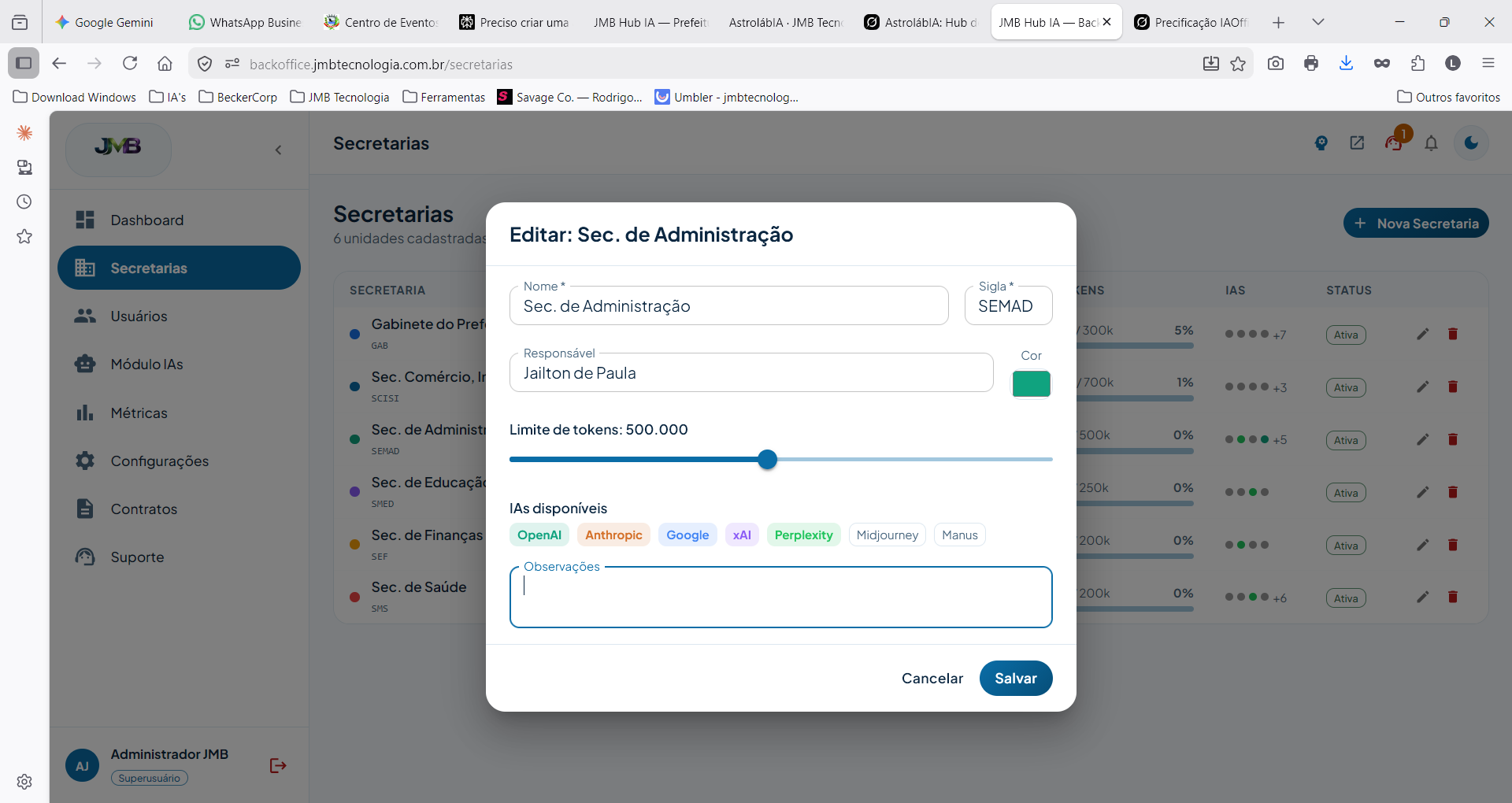Open the browser tab list dropdown
The height and width of the screenshot is (803, 1512).
click(x=1318, y=21)
